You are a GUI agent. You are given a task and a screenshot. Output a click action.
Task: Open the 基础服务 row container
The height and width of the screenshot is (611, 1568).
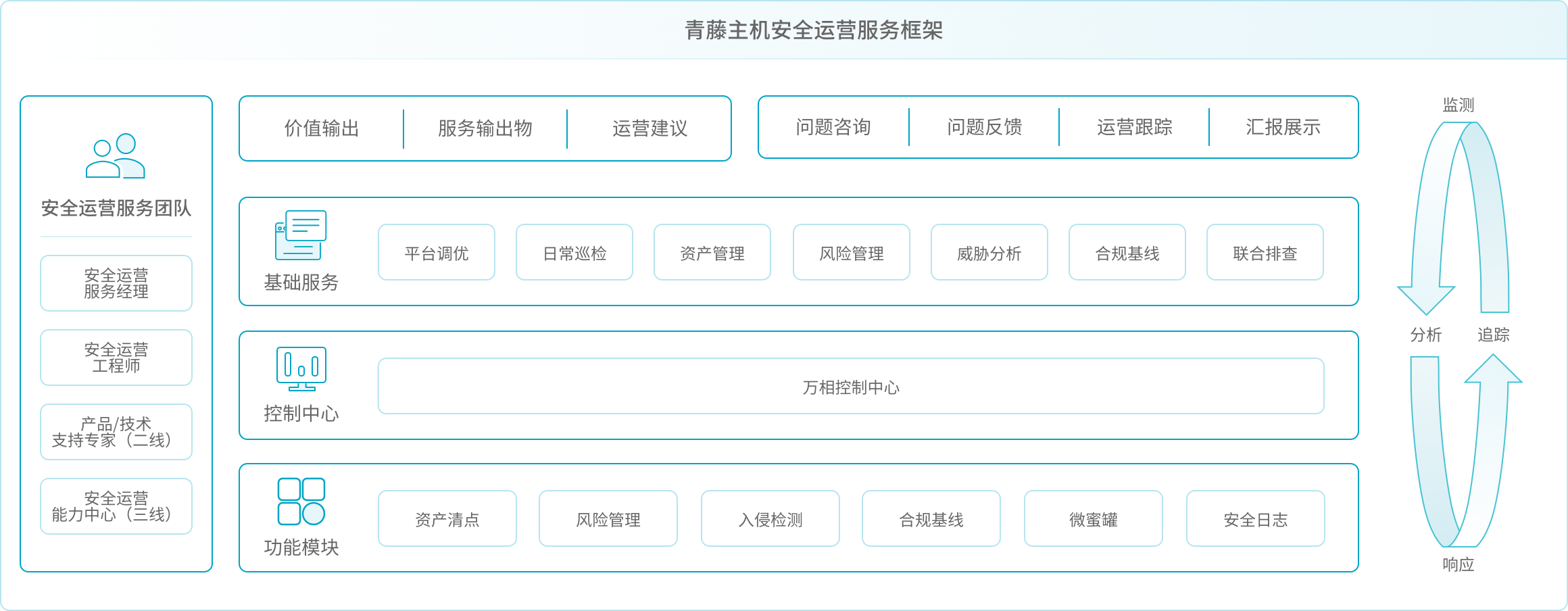tap(798, 251)
